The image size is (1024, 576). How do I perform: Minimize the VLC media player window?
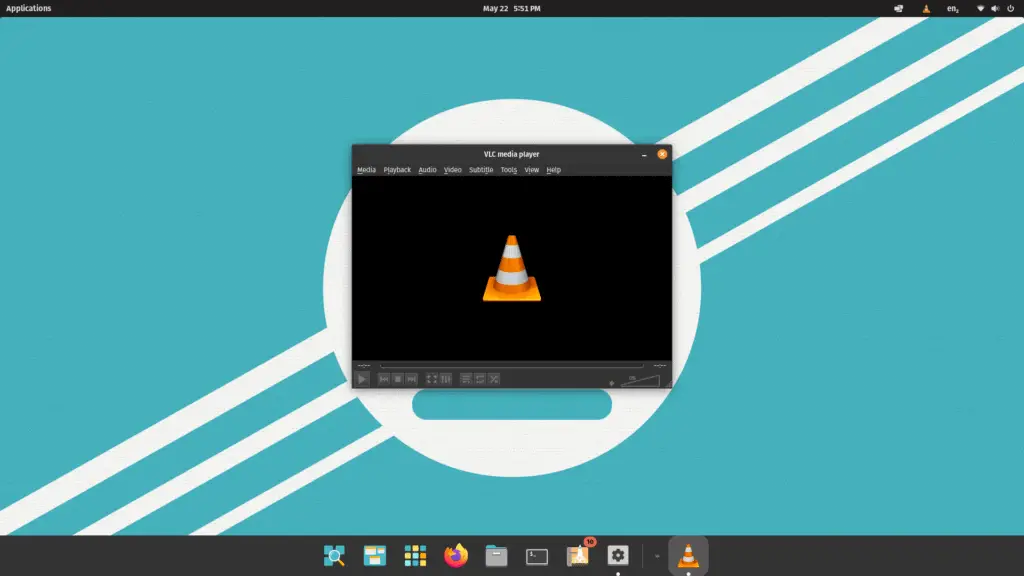(x=644, y=155)
